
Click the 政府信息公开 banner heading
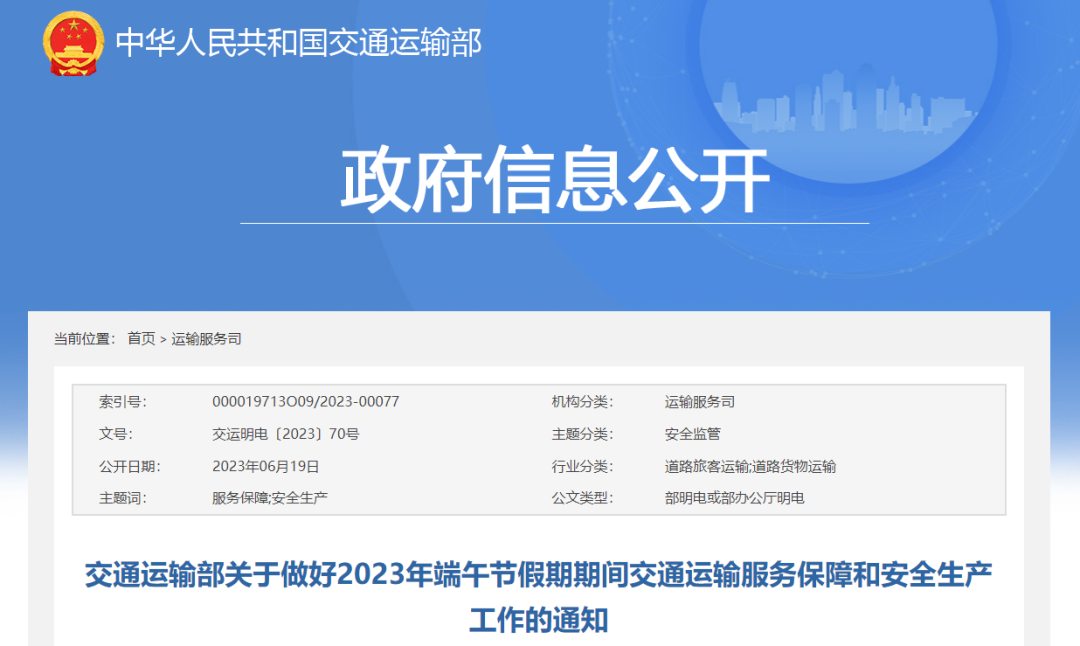point(554,179)
